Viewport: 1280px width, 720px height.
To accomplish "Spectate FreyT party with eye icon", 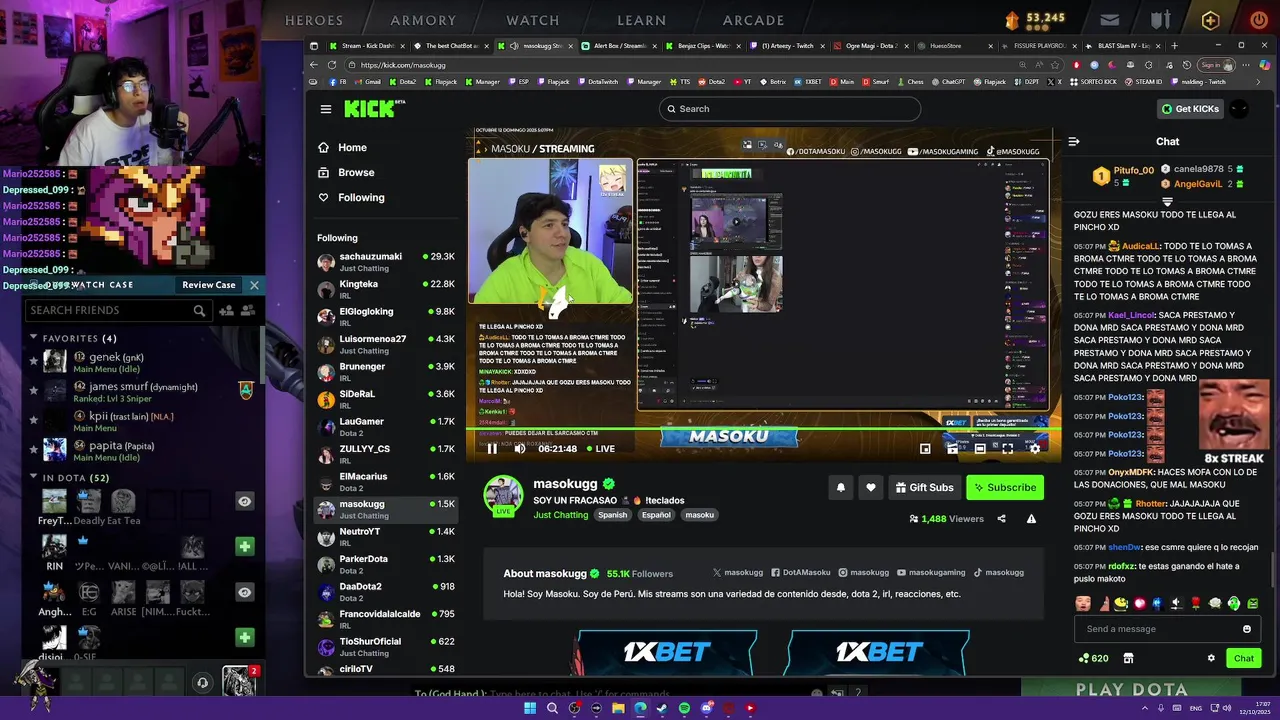I will tap(244, 502).
